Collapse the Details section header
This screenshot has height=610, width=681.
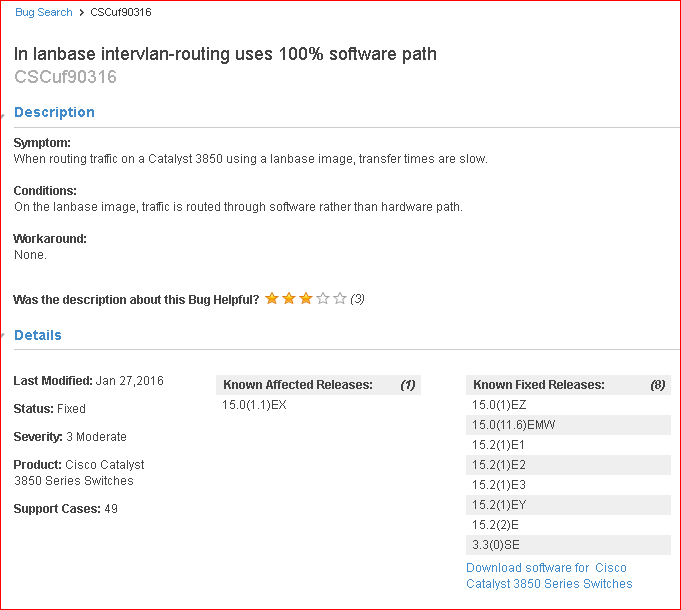[37, 335]
